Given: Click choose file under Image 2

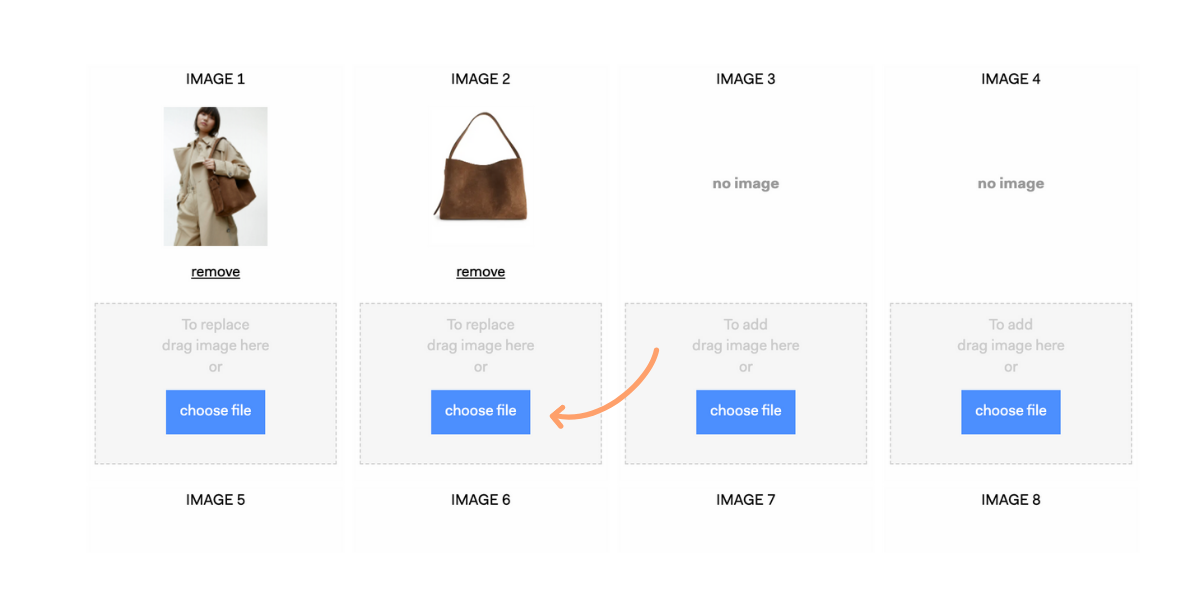Looking at the screenshot, I should tap(480, 411).
